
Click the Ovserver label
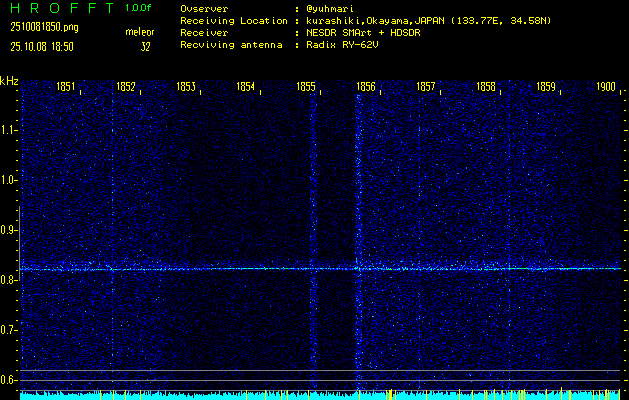click(x=204, y=9)
